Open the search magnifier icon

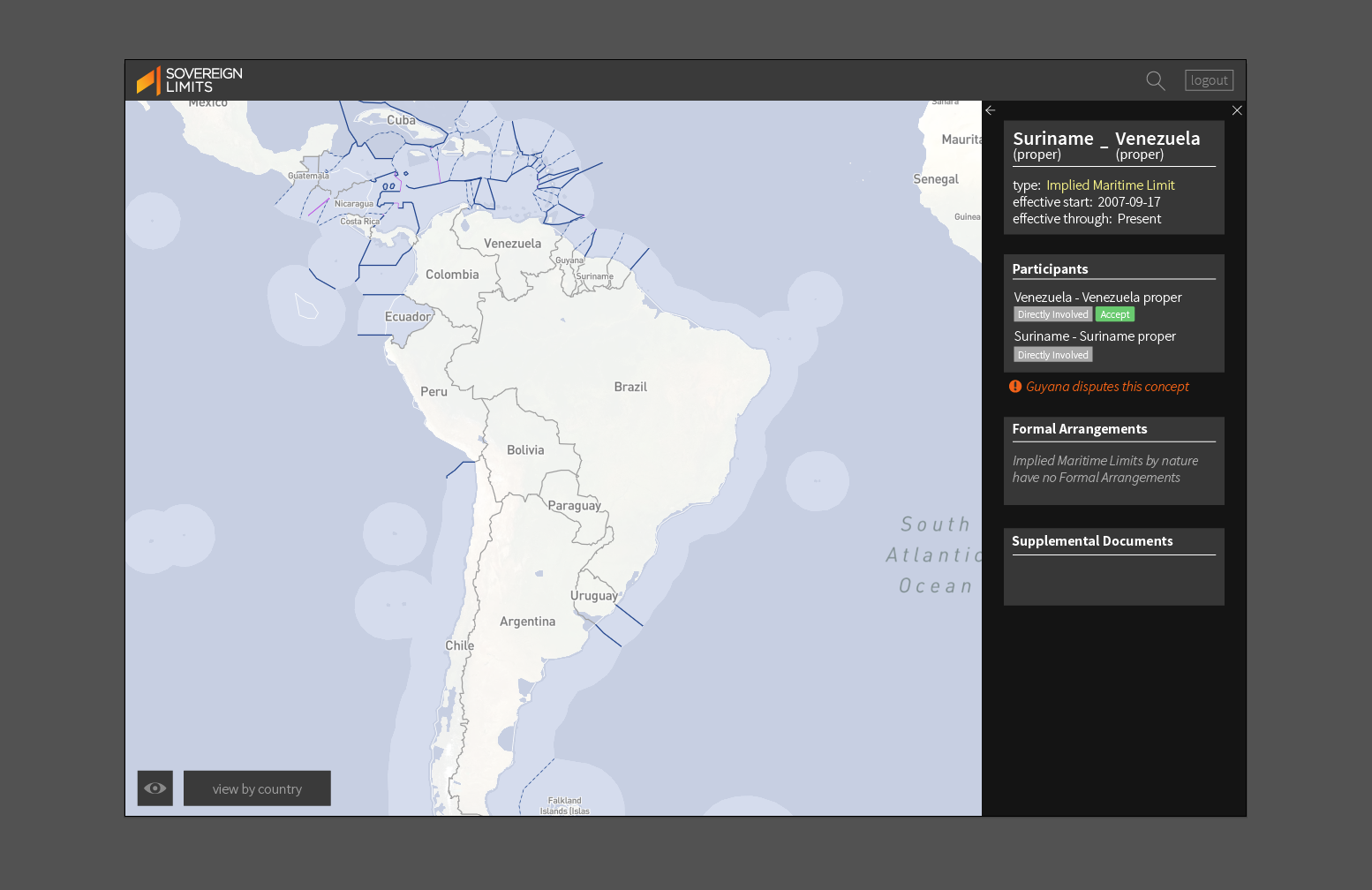pos(1155,80)
